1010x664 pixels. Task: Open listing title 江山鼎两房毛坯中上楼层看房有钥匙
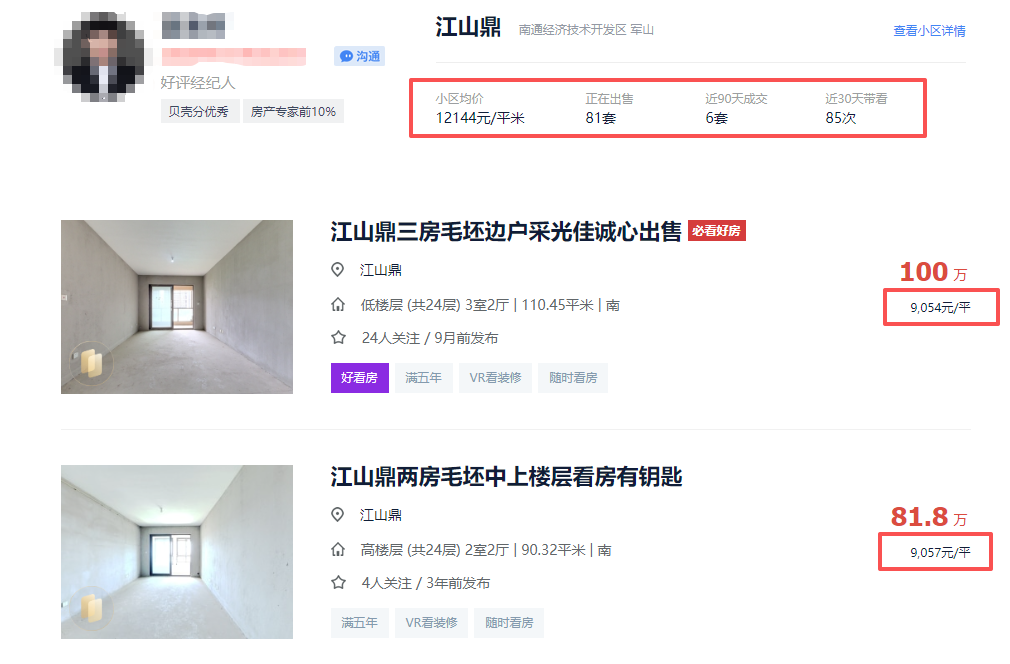coord(505,477)
